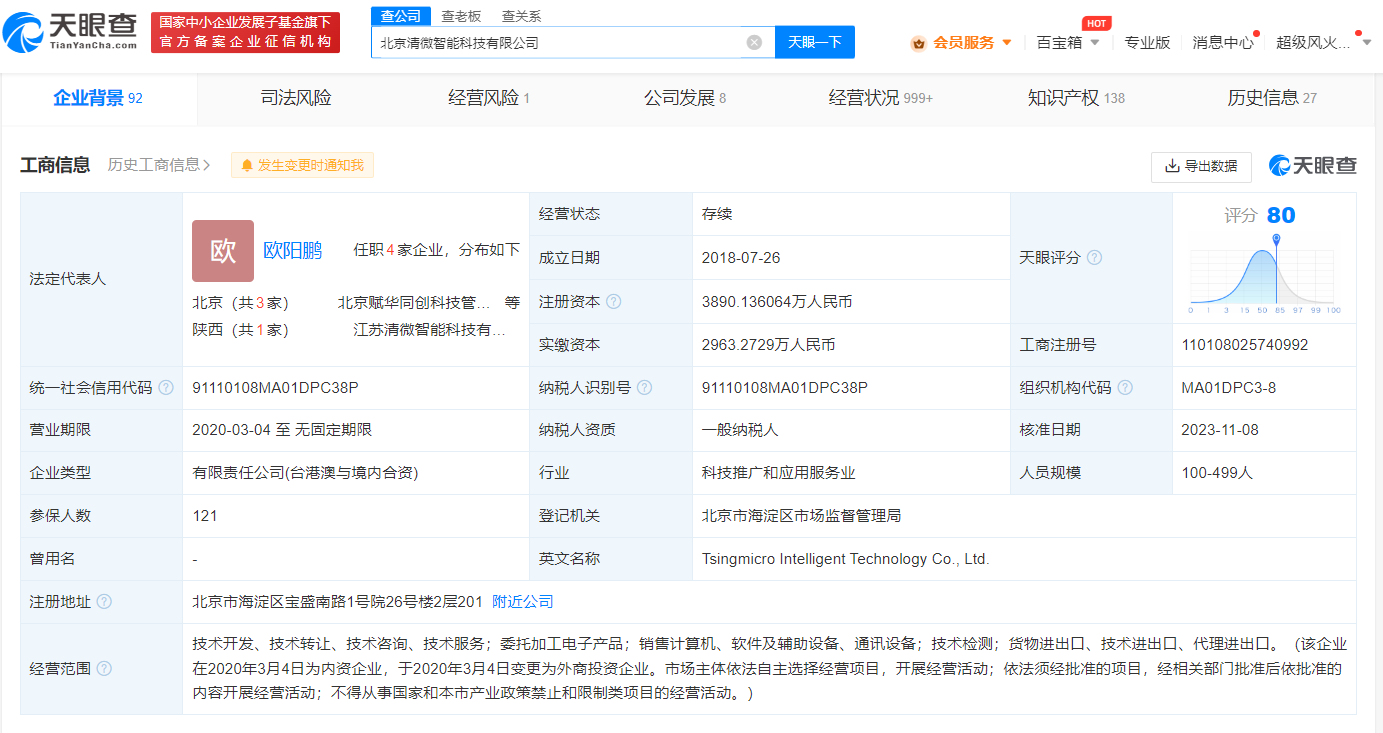This screenshot has height=733, width=1383.
Task: Select the 核准日期 value 2023-11-08
Action: click(x=1221, y=430)
